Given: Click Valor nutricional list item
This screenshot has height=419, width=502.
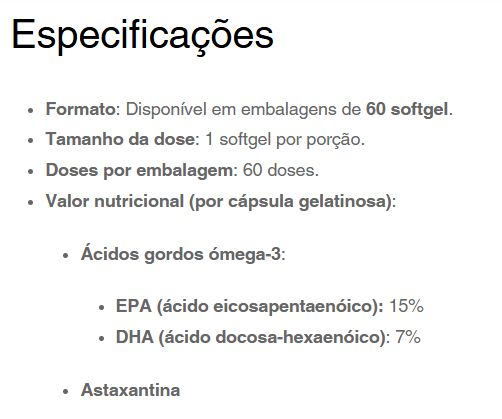Looking at the screenshot, I should (x=221, y=202).
